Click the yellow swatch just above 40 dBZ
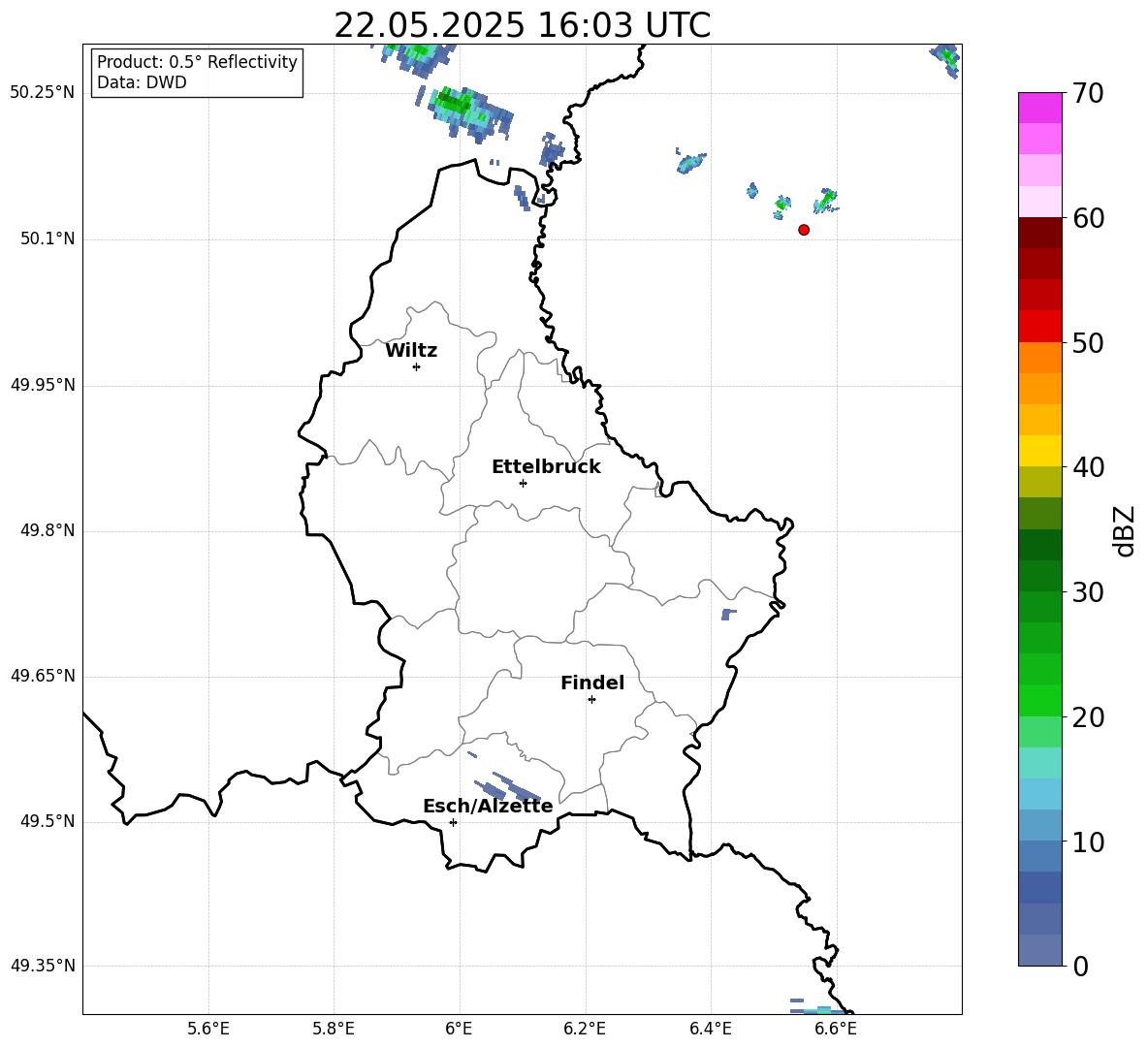The width and height of the screenshot is (1148, 1048). tap(1039, 451)
